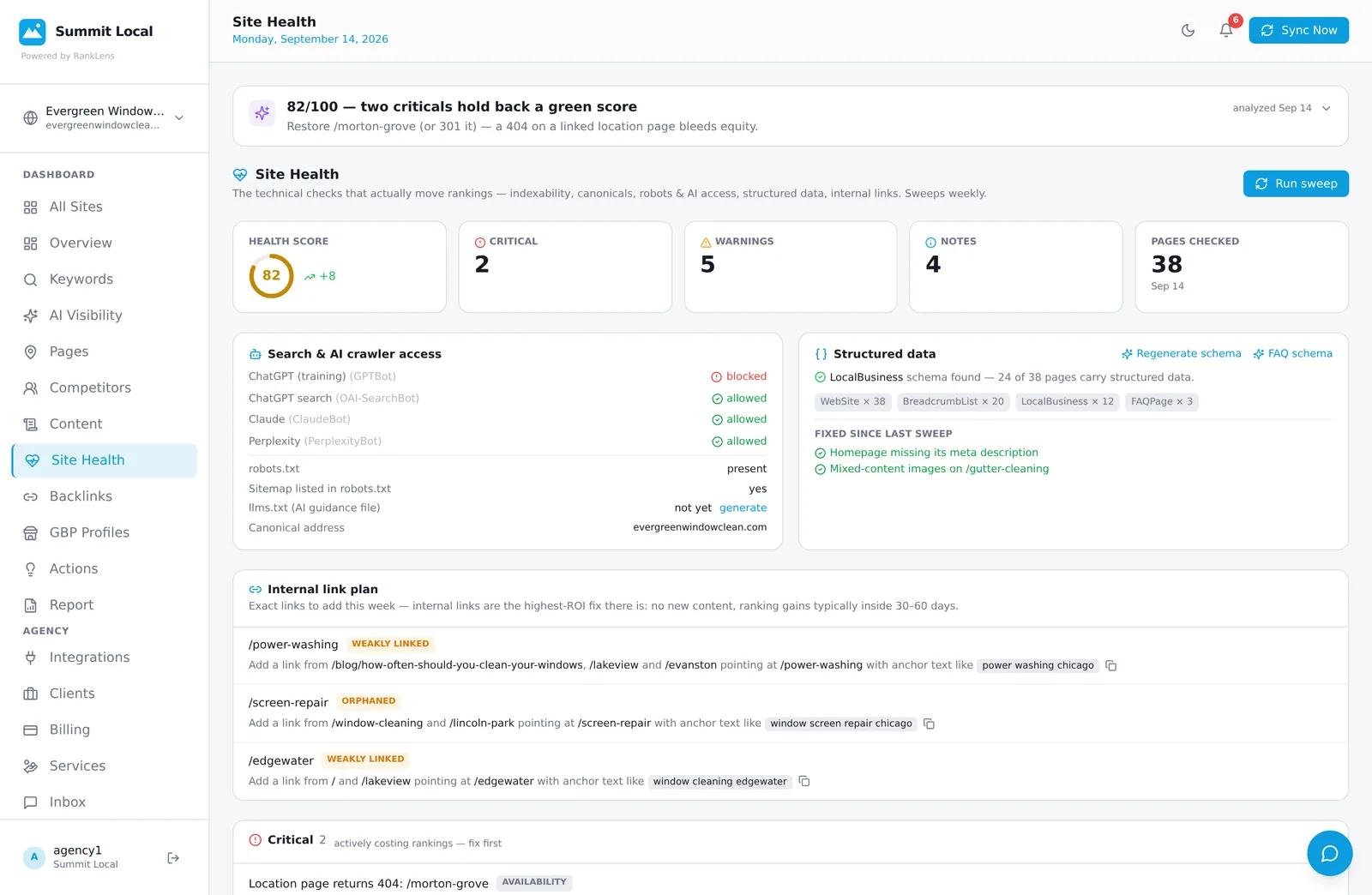The image size is (1372, 895).
Task: Click the Actions lightbulb icon
Action: point(31,569)
